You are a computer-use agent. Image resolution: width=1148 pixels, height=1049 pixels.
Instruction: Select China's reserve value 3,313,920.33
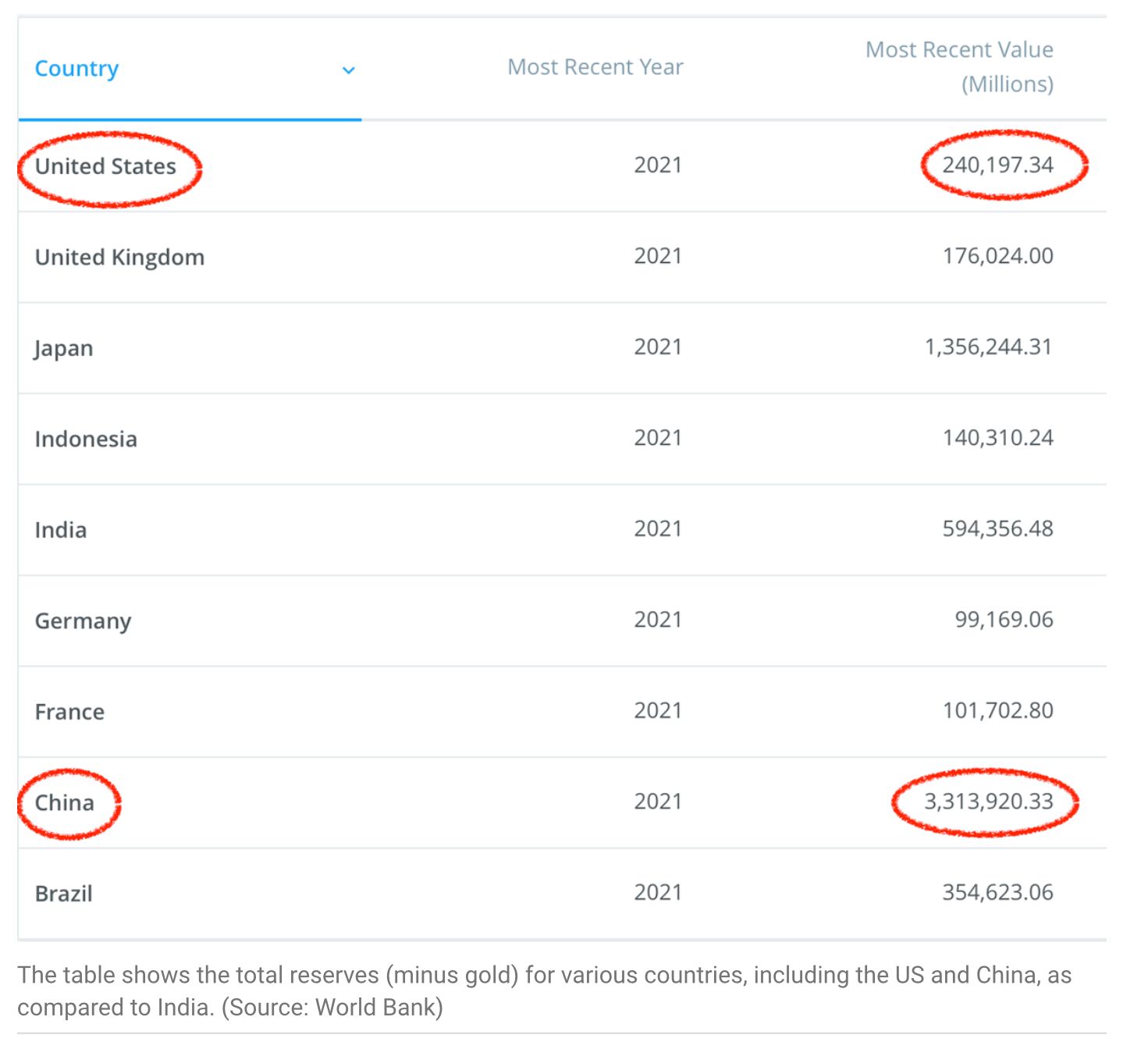click(x=988, y=802)
